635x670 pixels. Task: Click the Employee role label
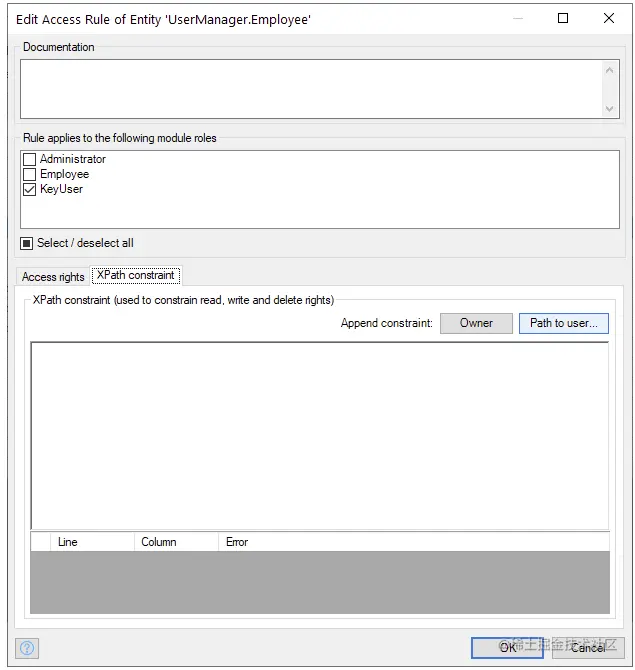(65, 174)
